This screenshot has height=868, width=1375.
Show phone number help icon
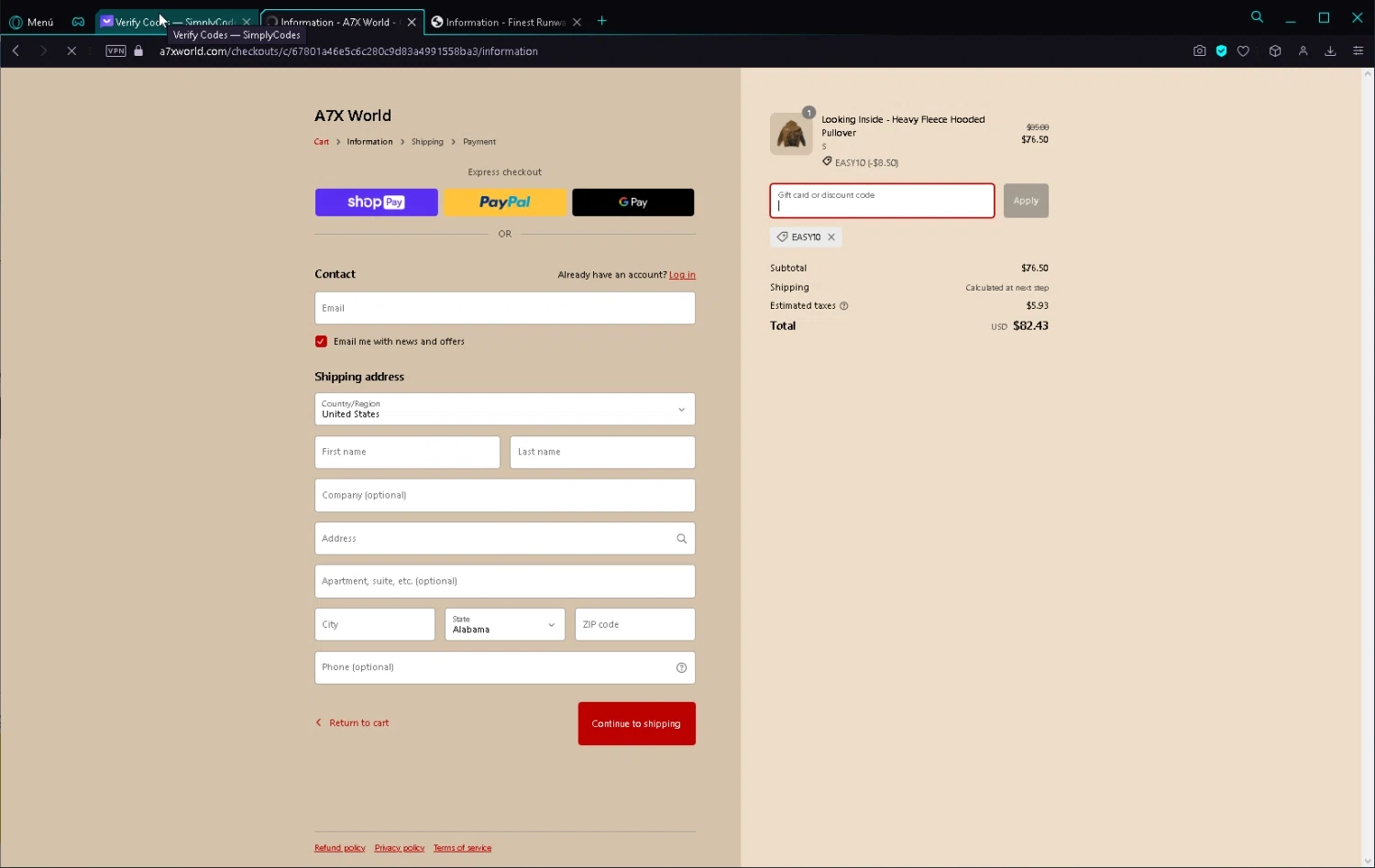(681, 668)
